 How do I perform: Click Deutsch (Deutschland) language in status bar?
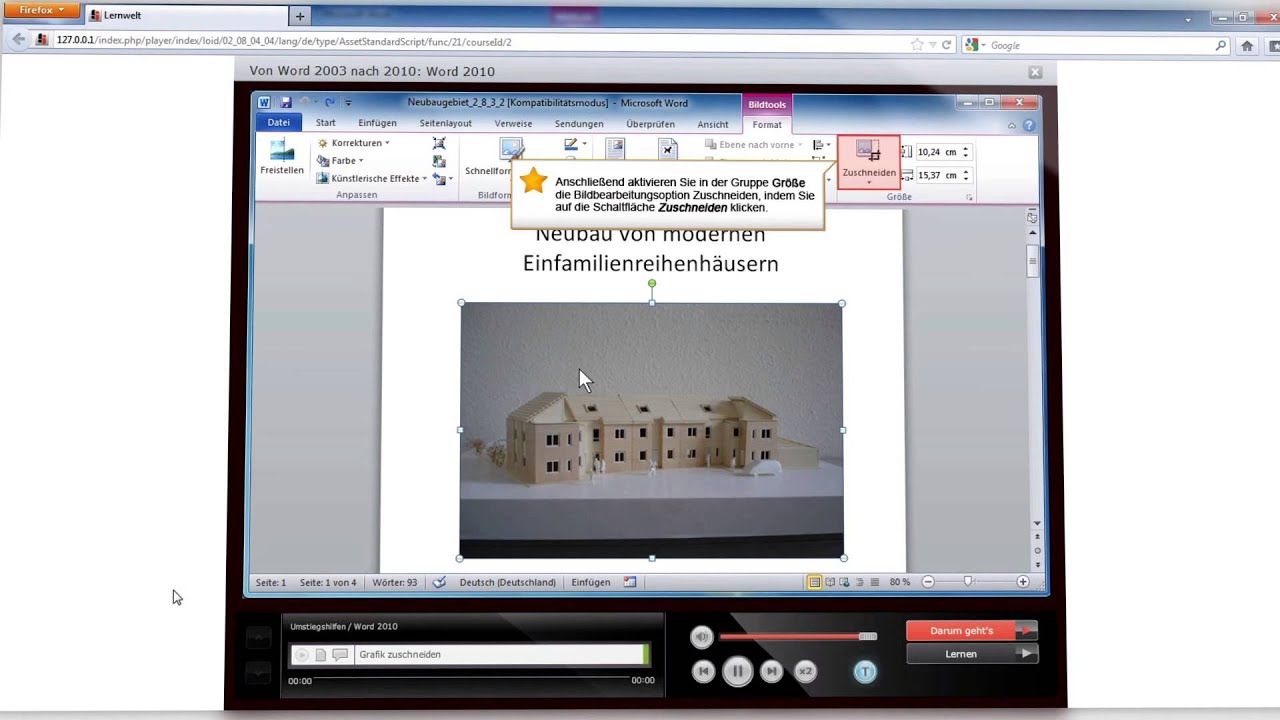(x=507, y=582)
